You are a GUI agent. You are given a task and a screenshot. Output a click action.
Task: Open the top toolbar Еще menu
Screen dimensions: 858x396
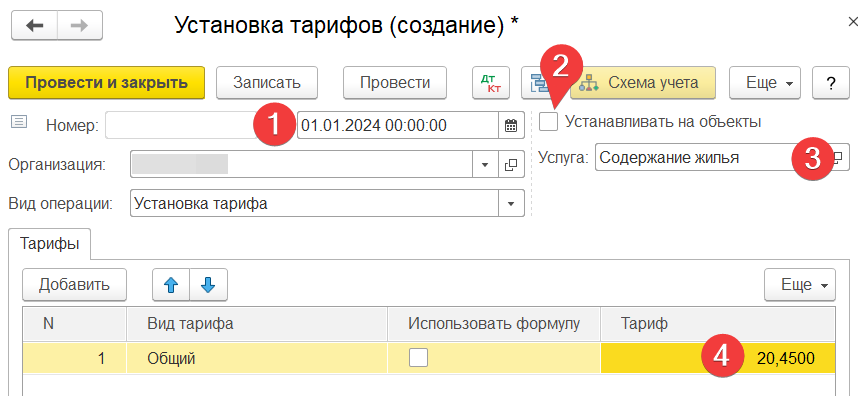(765, 83)
